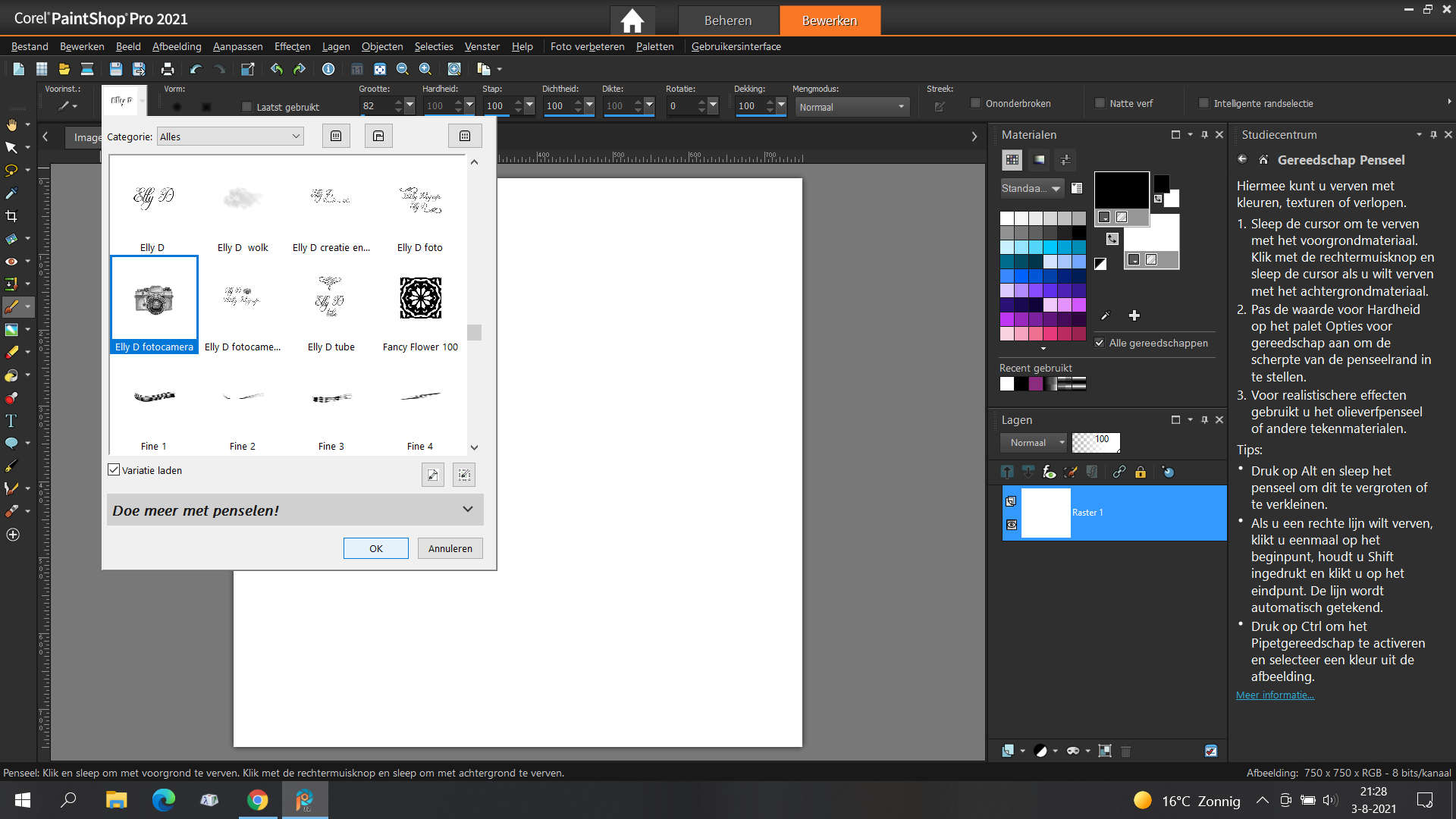Open Chrome from the Windows taskbar
The image size is (1456, 819).
click(x=258, y=800)
